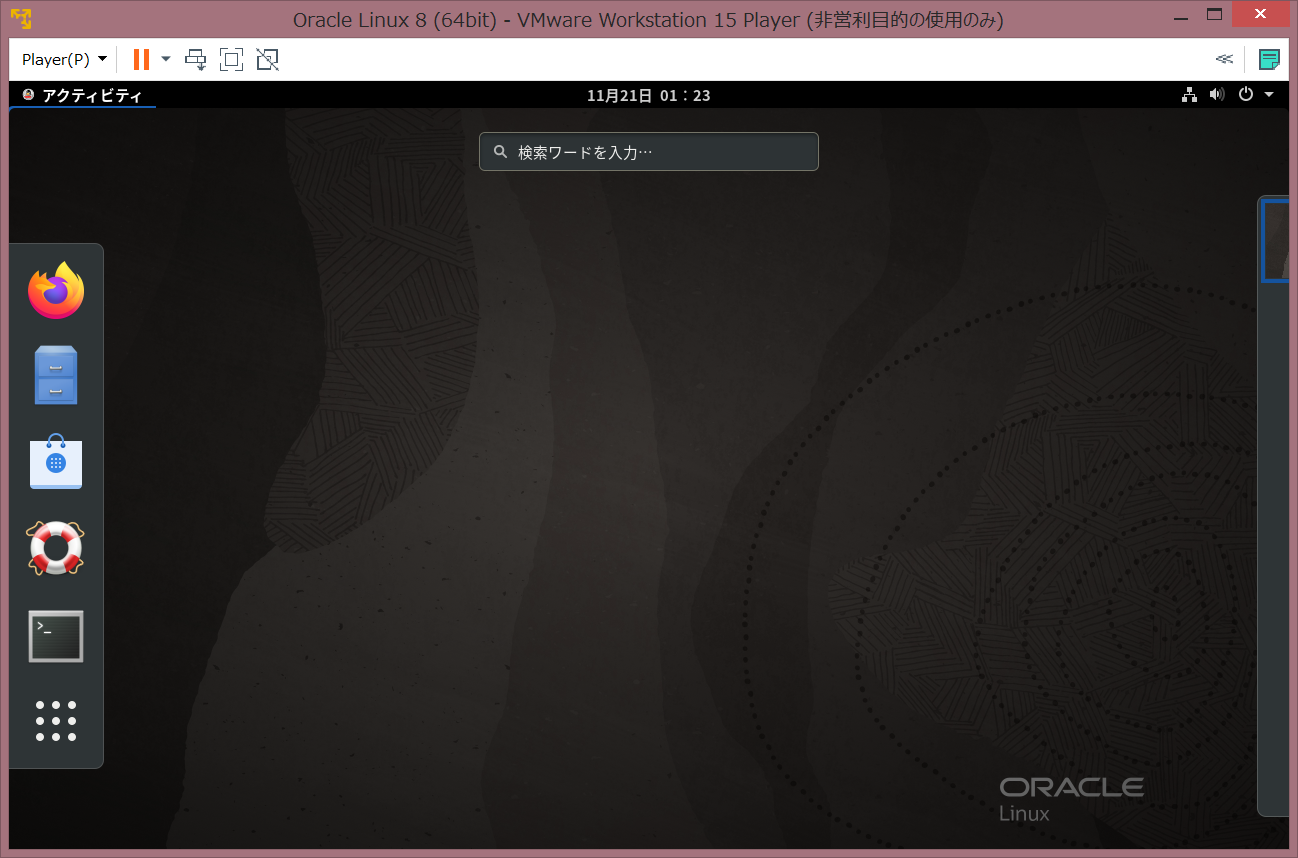
Task: Pause the virtual machine with orange pause button
Action: (141, 60)
